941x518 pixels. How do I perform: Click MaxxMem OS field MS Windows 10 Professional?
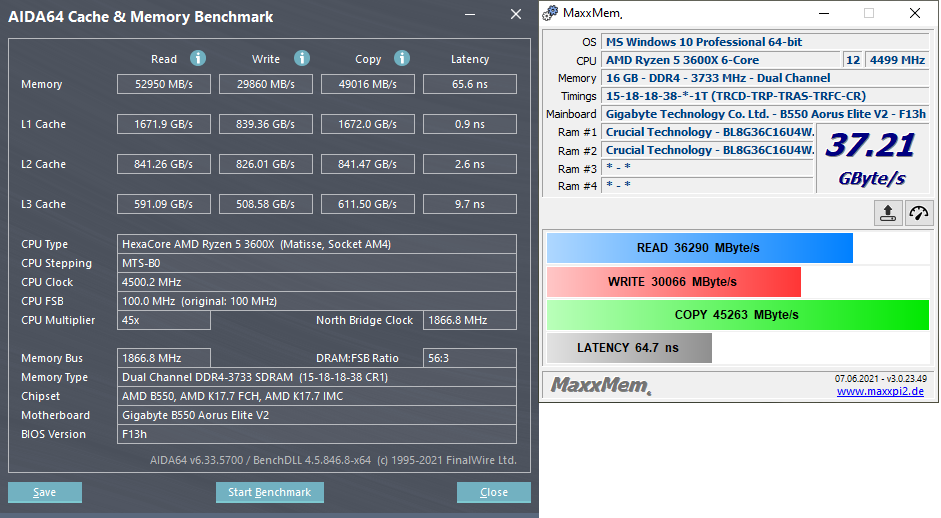(765, 42)
